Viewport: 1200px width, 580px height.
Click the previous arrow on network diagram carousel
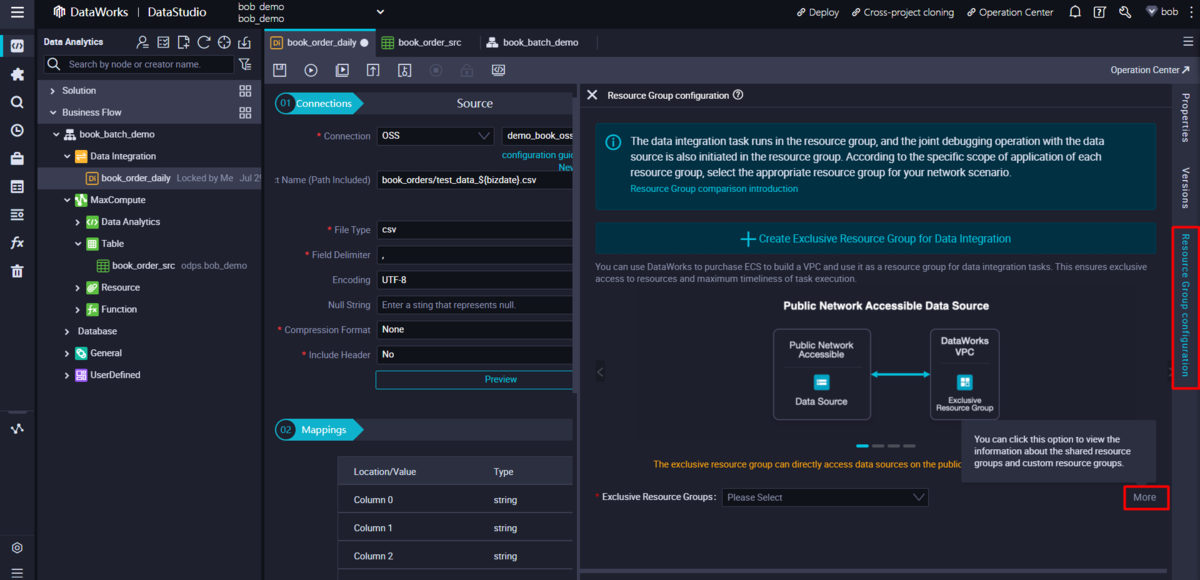pyautogui.click(x=600, y=372)
